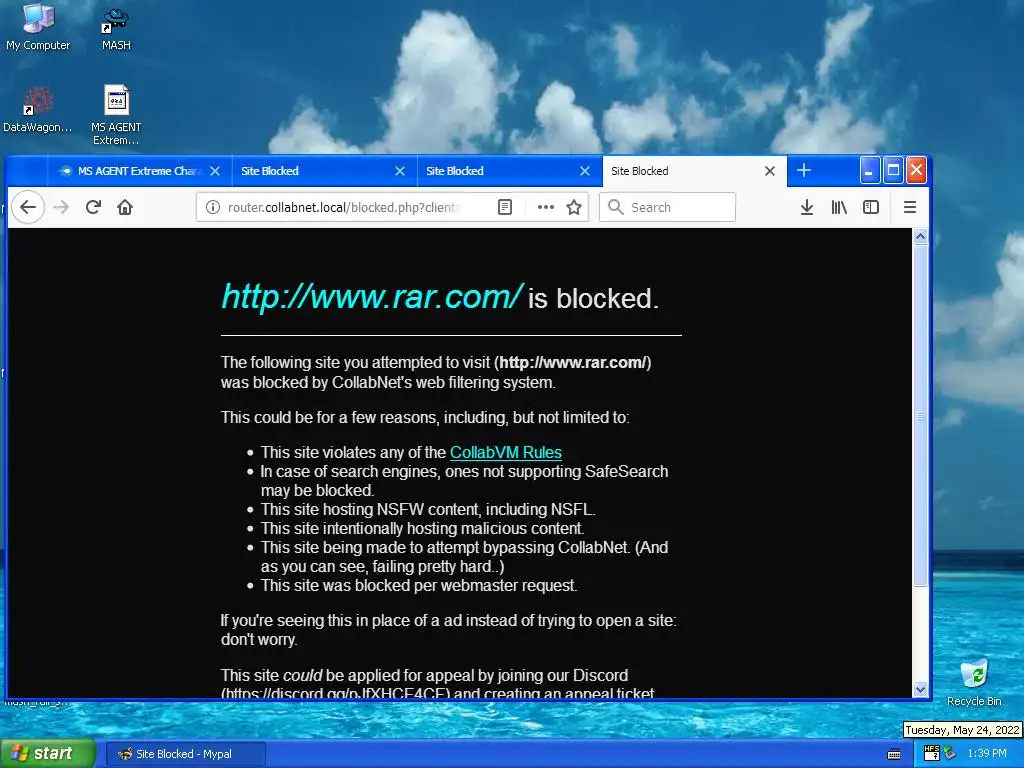Select the DataWagon desktop shortcut
This screenshot has width=1024, height=768.
(37, 110)
